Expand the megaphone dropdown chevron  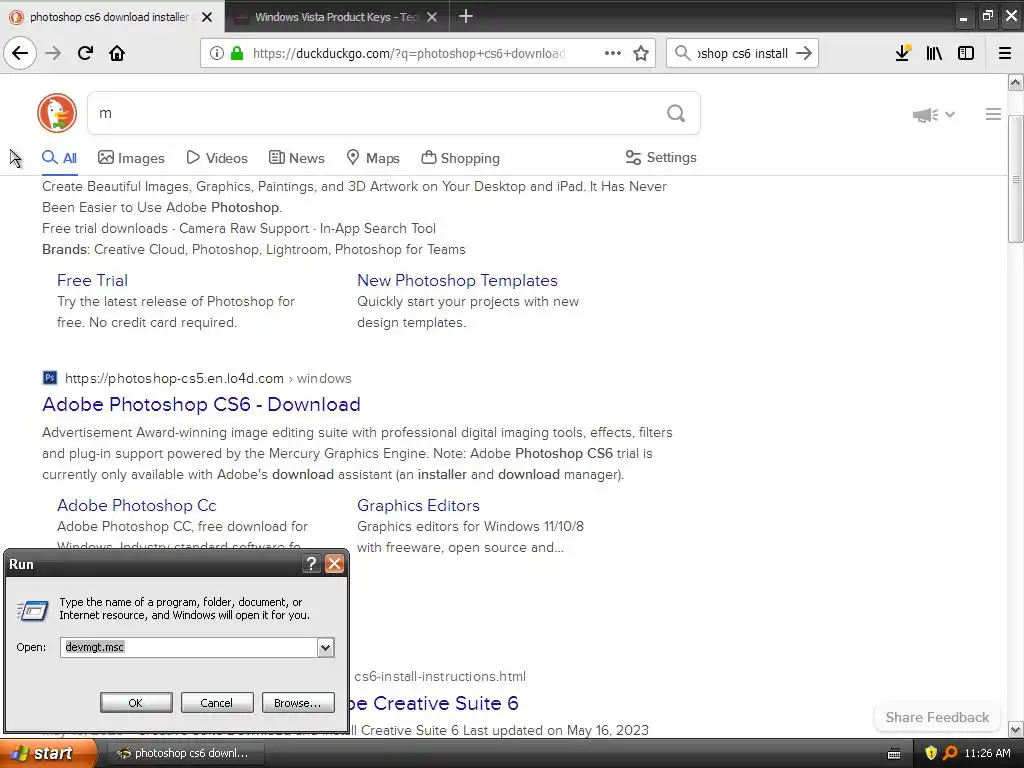coord(950,114)
